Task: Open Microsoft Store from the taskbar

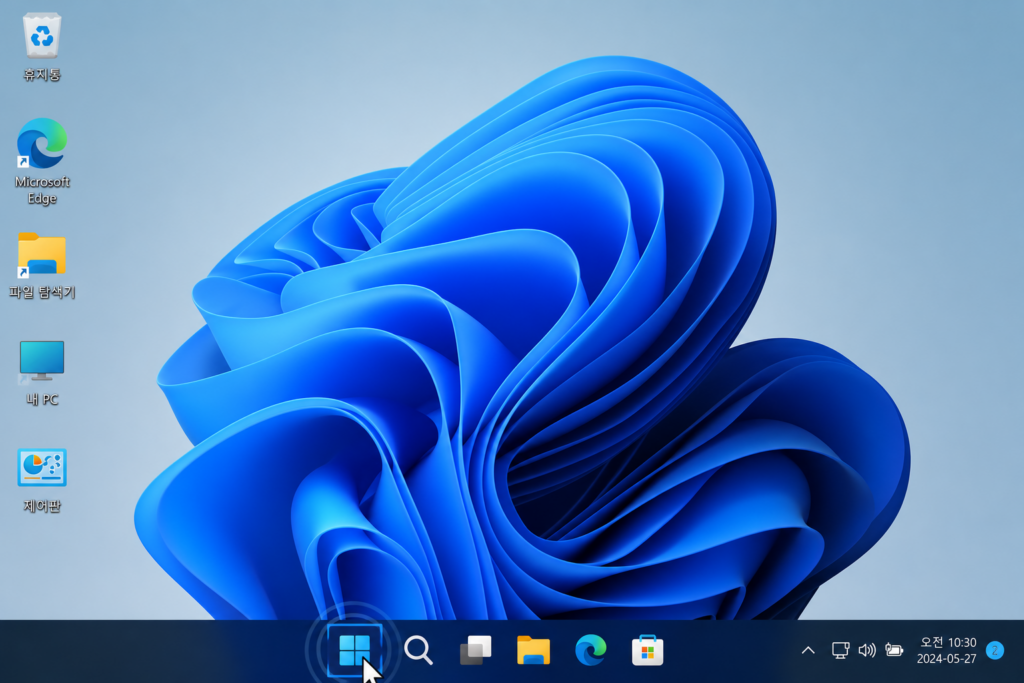Action: [648, 650]
